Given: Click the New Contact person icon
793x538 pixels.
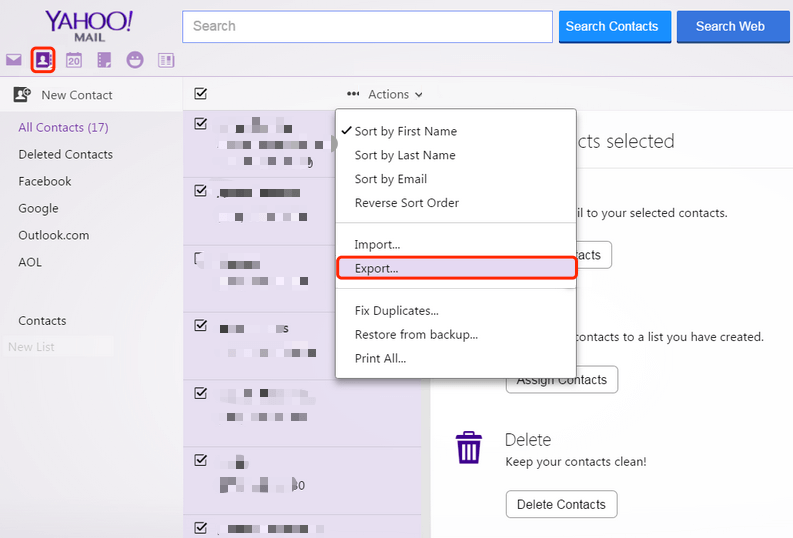Looking at the screenshot, I should (22, 95).
